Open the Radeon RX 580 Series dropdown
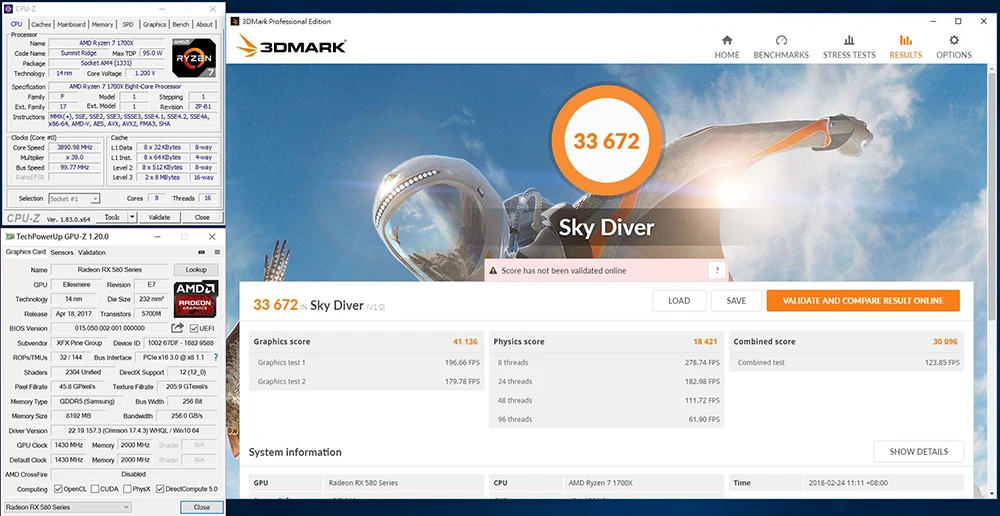 pos(67,507)
